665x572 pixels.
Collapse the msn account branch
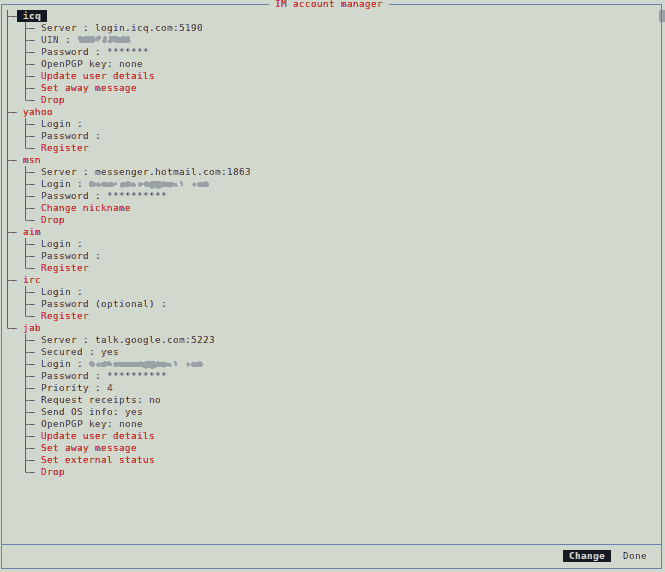[x=32, y=160]
